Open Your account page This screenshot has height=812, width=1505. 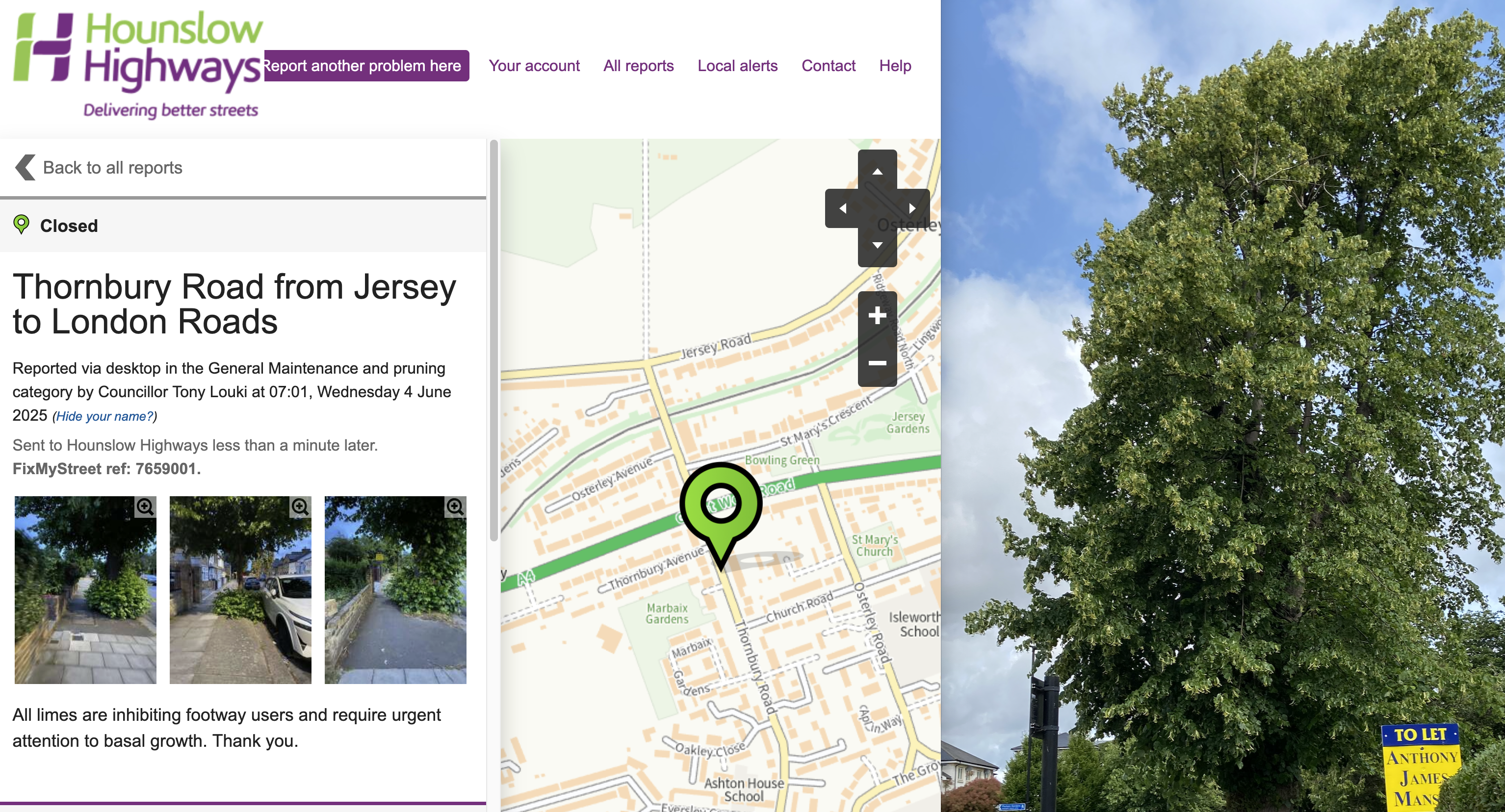point(534,65)
